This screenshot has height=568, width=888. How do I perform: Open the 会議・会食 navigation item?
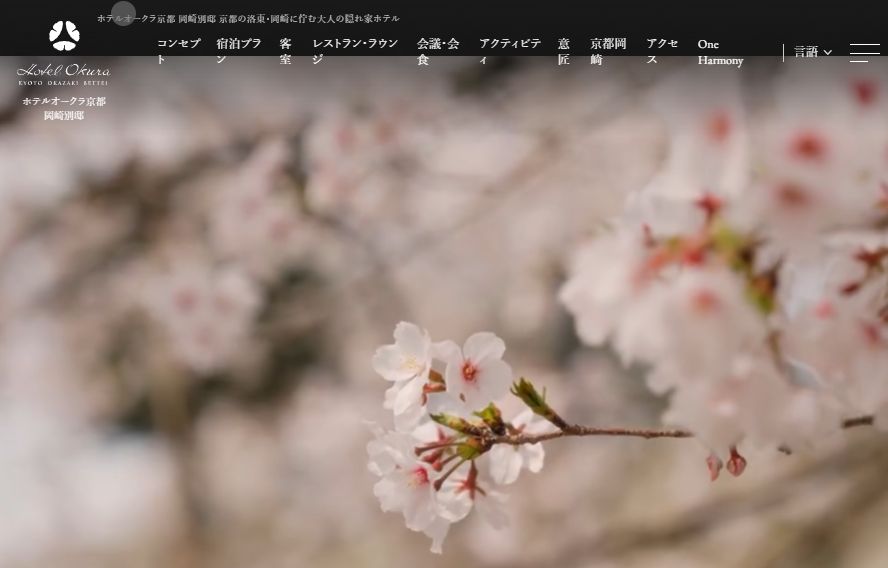438,51
